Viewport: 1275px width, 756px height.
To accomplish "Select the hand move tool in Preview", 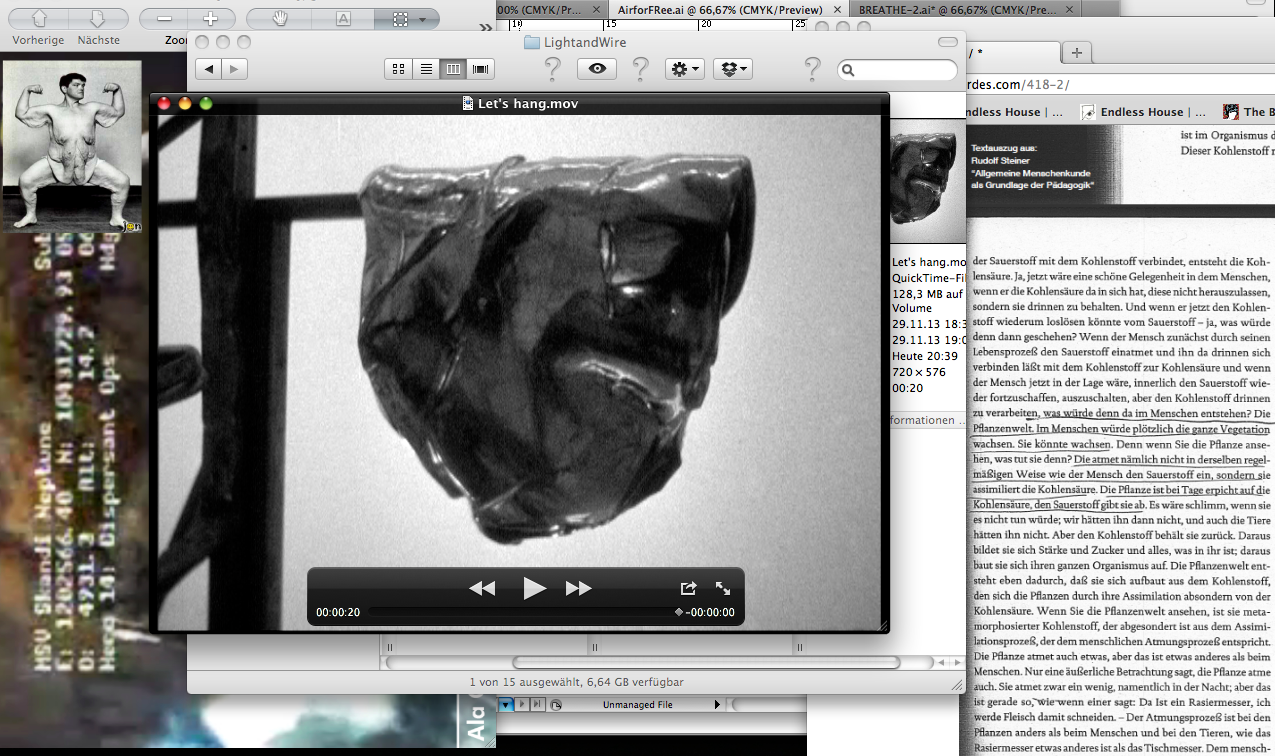I will coord(281,18).
